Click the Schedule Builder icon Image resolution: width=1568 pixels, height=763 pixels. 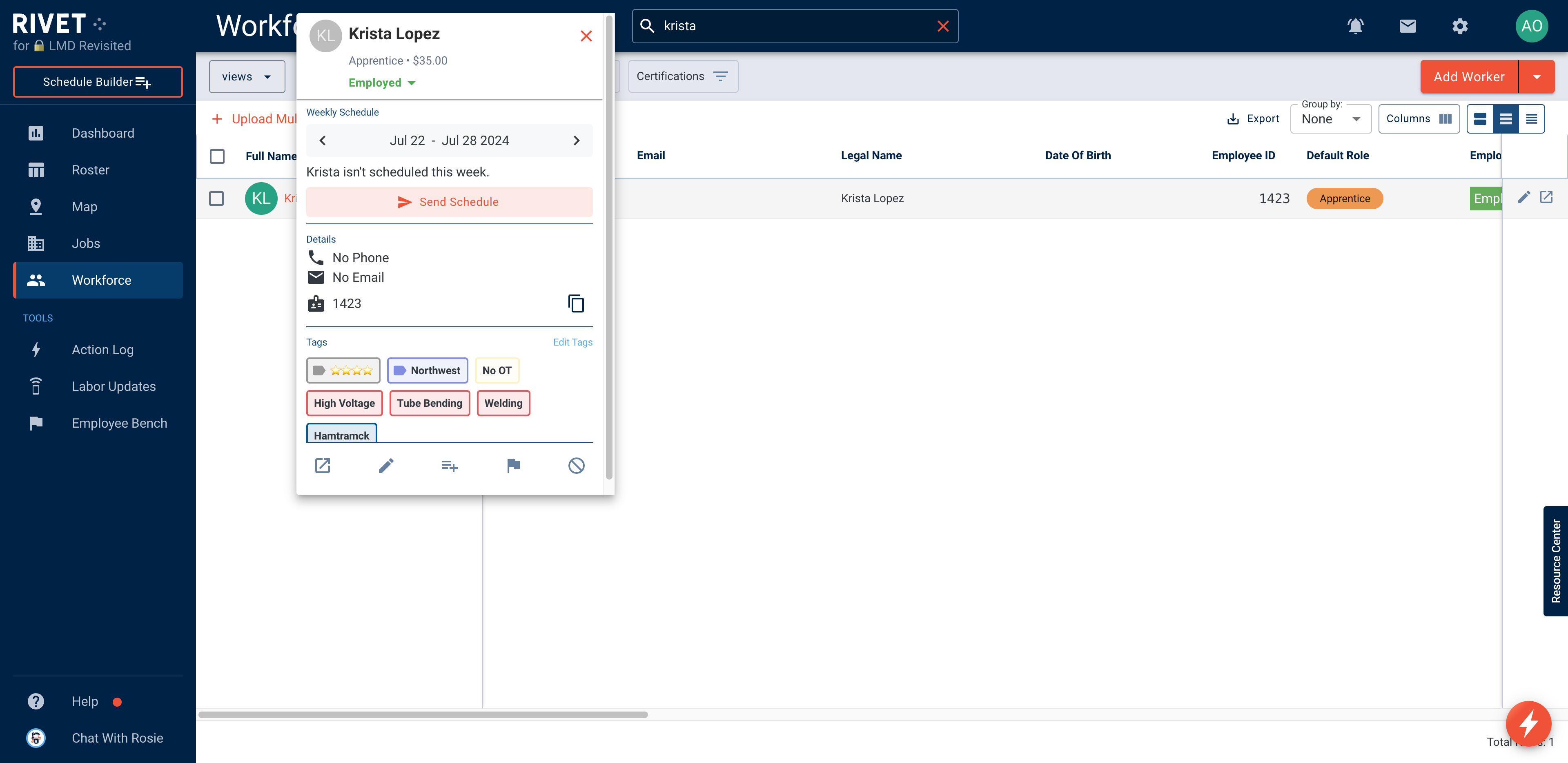(x=145, y=82)
